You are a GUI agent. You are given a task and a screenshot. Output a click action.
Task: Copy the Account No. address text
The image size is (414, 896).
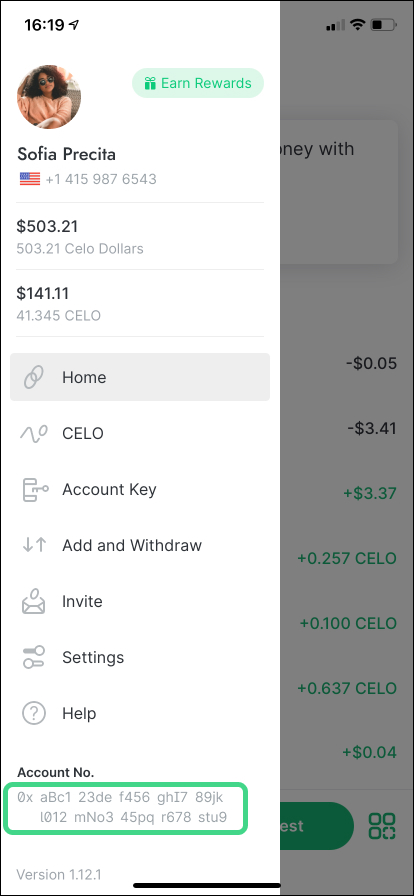126,807
